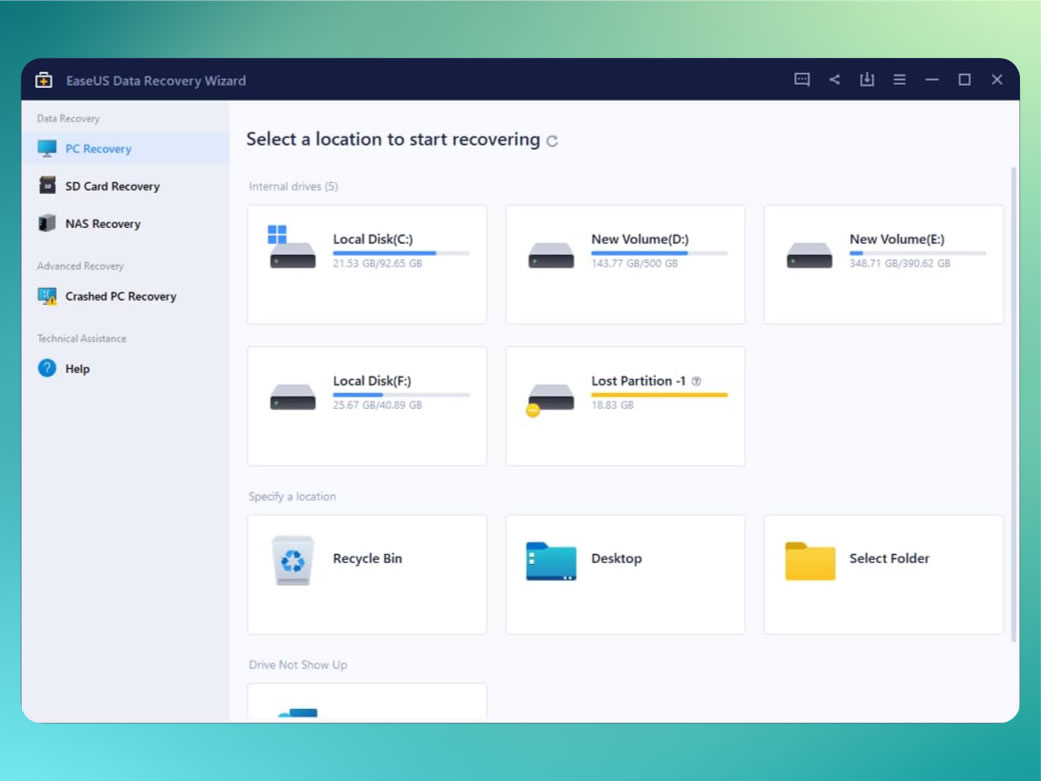Image resolution: width=1041 pixels, height=781 pixels.
Task: Click the blue Desktop folder icon
Action: [x=551, y=561]
